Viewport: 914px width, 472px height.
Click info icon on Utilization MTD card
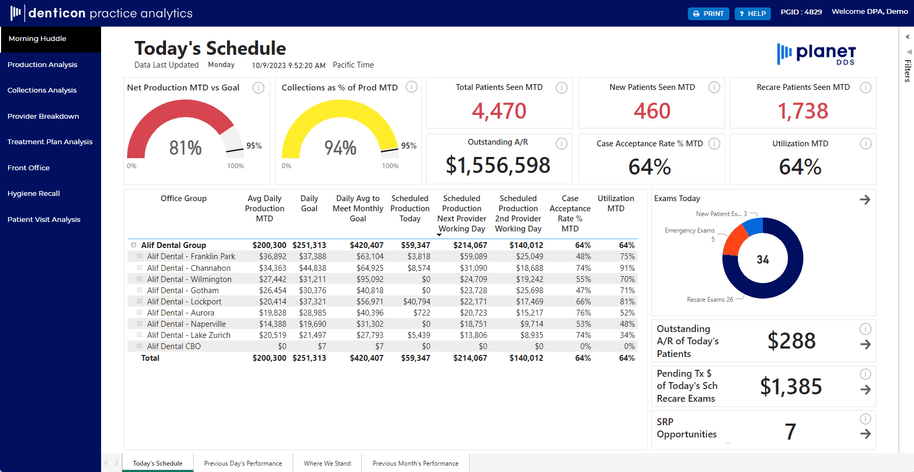point(864,144)
